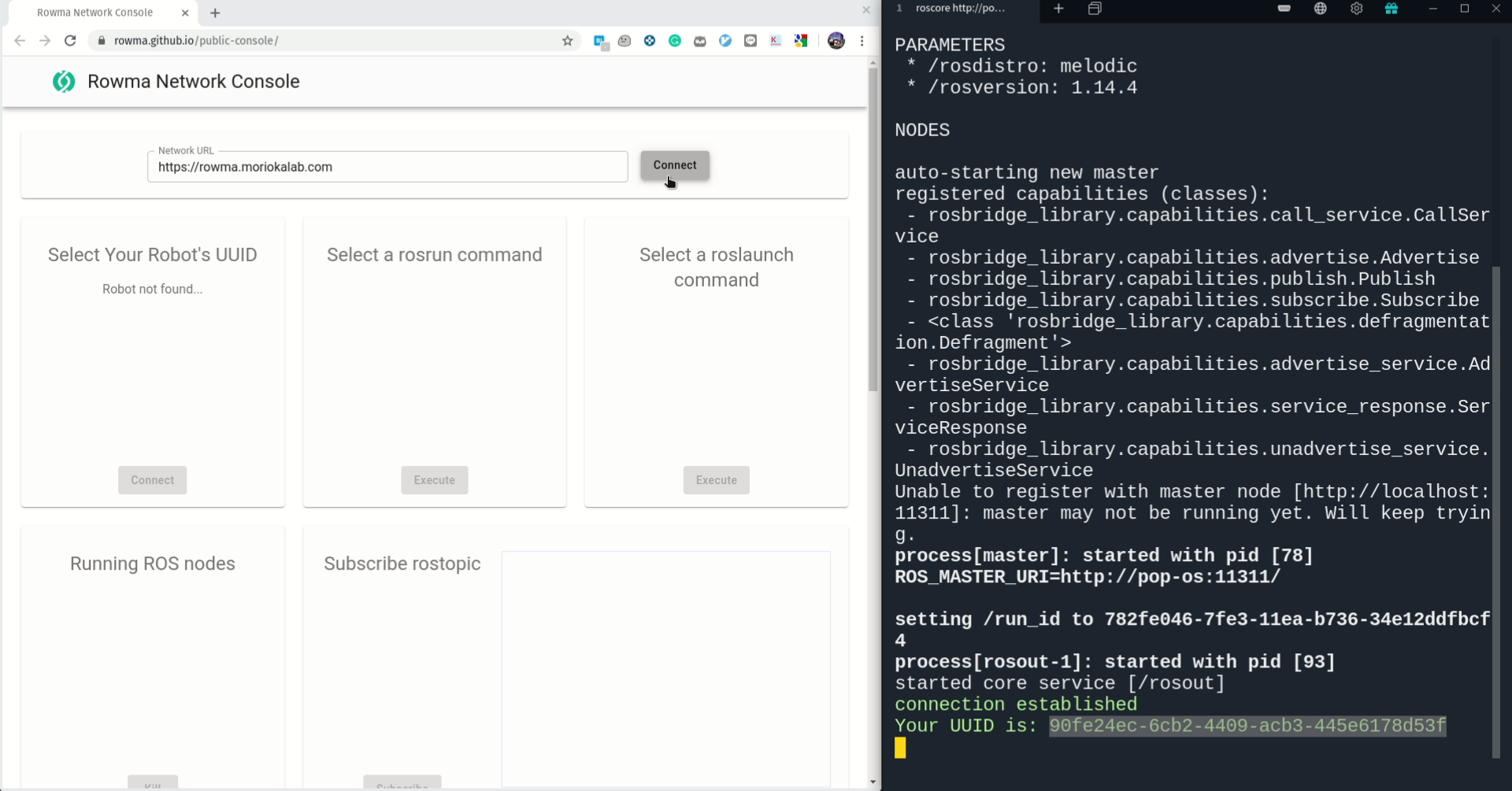Viewport: 1512px width, 791px height.
Task: Open a new browser tab
Action: [215, 13]
